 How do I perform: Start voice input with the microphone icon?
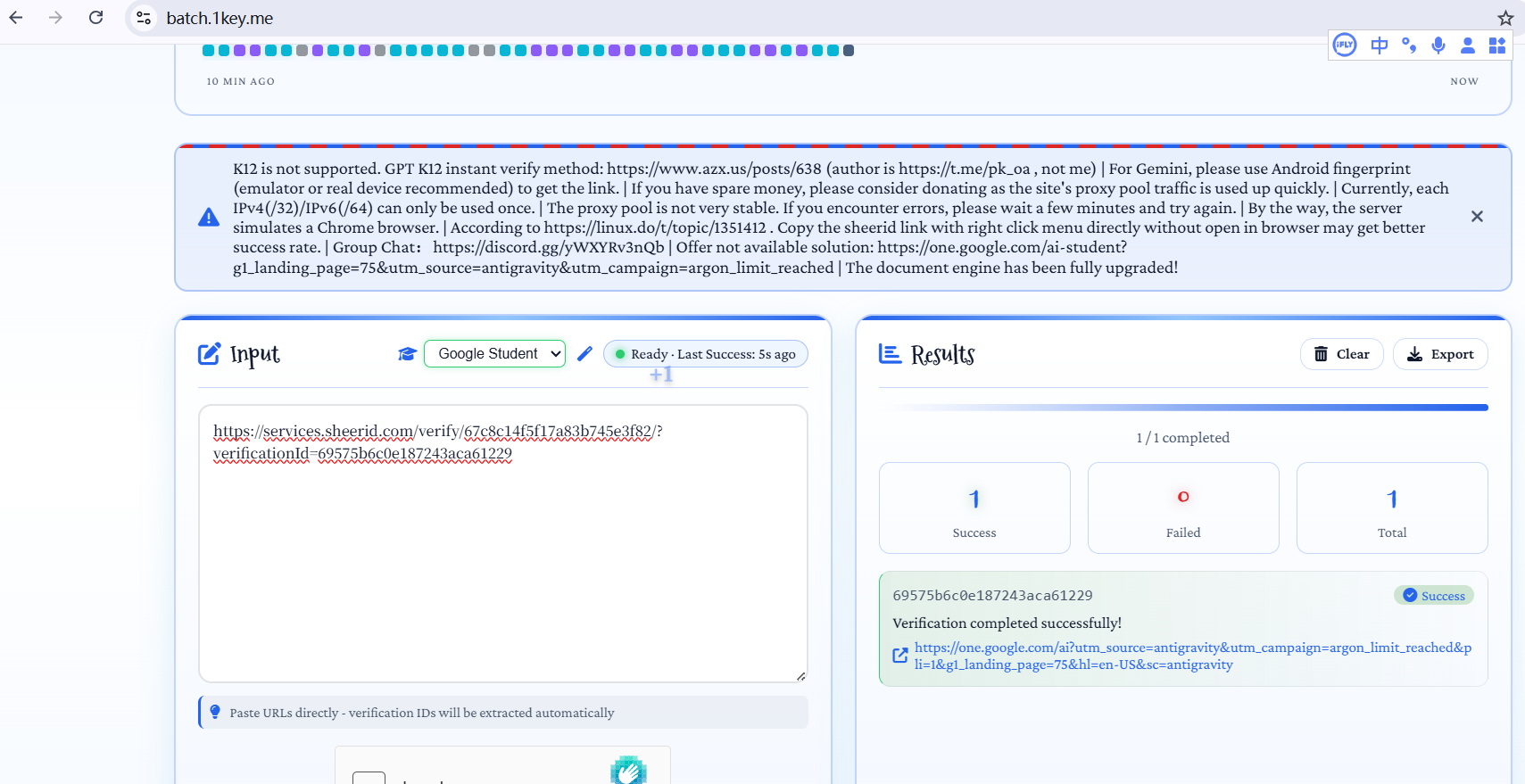[x=1438, y=45]
